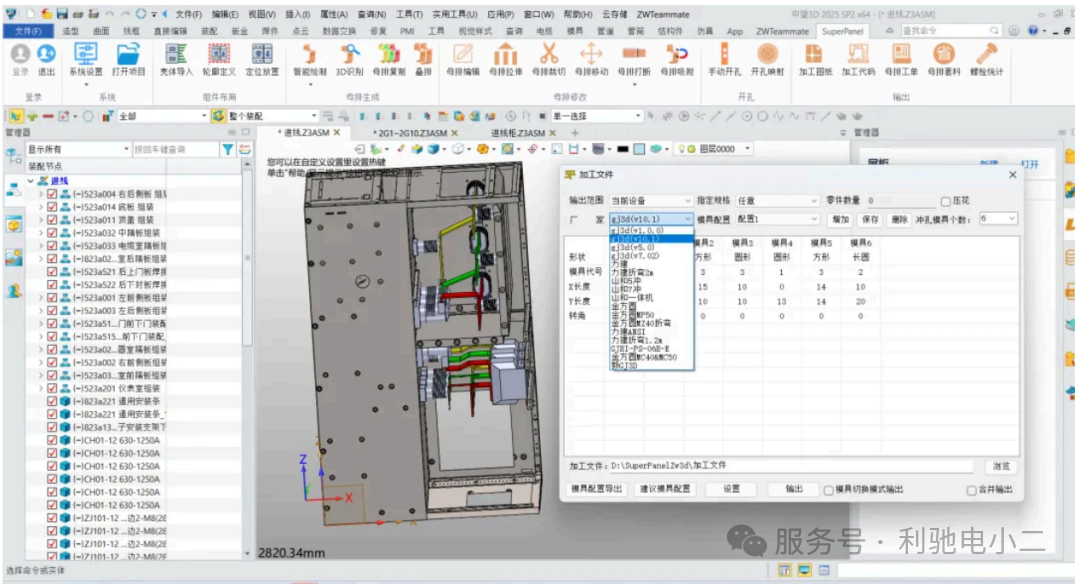Choose 山和一体机 in the 厂家 list
This screenshot has width=1080, height=584.
click(x=632, y=298)
